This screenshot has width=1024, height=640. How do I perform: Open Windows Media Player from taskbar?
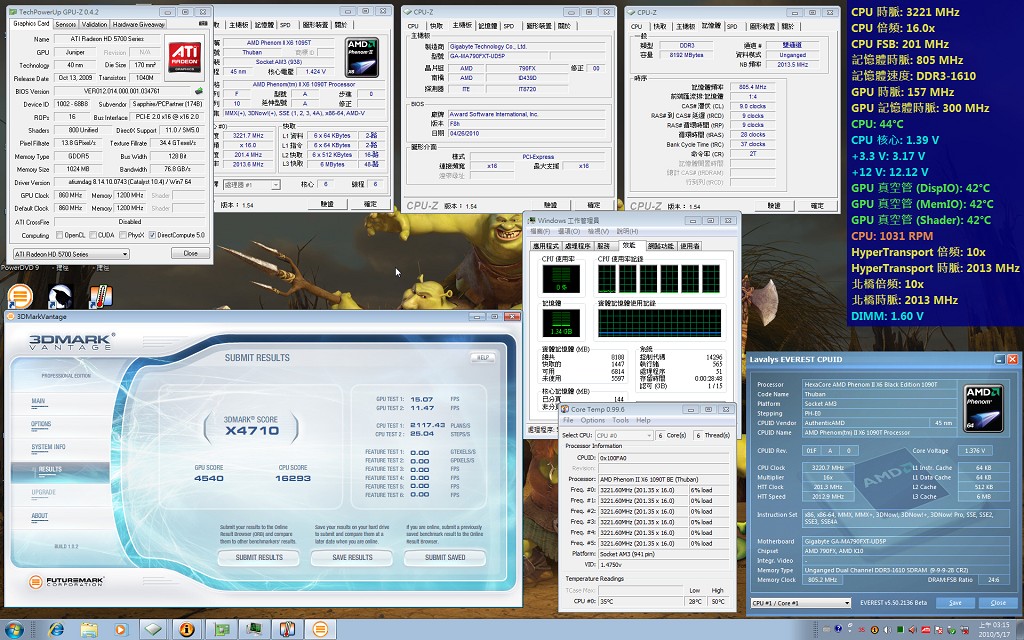[121, 630]
